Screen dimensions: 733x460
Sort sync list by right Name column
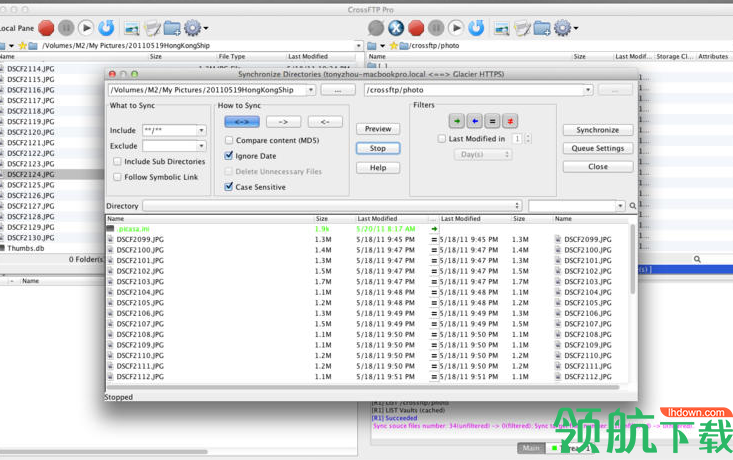coord(563,219)
